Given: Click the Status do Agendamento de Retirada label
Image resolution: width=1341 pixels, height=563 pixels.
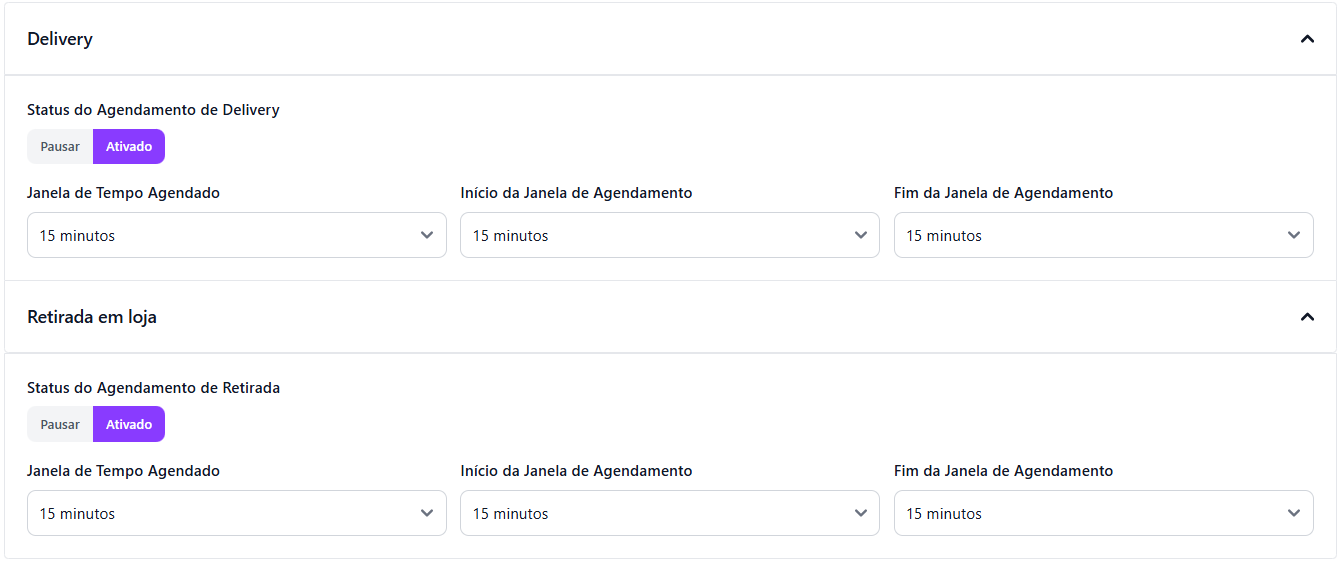Looking at the screenshot, I should tap(153, 388).
